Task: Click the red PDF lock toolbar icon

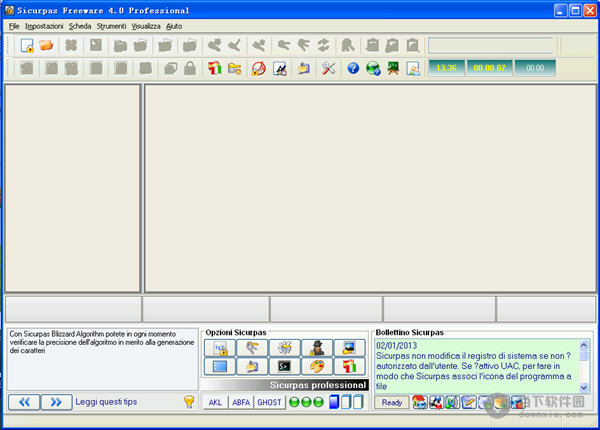Action: (x=259, y=68)
